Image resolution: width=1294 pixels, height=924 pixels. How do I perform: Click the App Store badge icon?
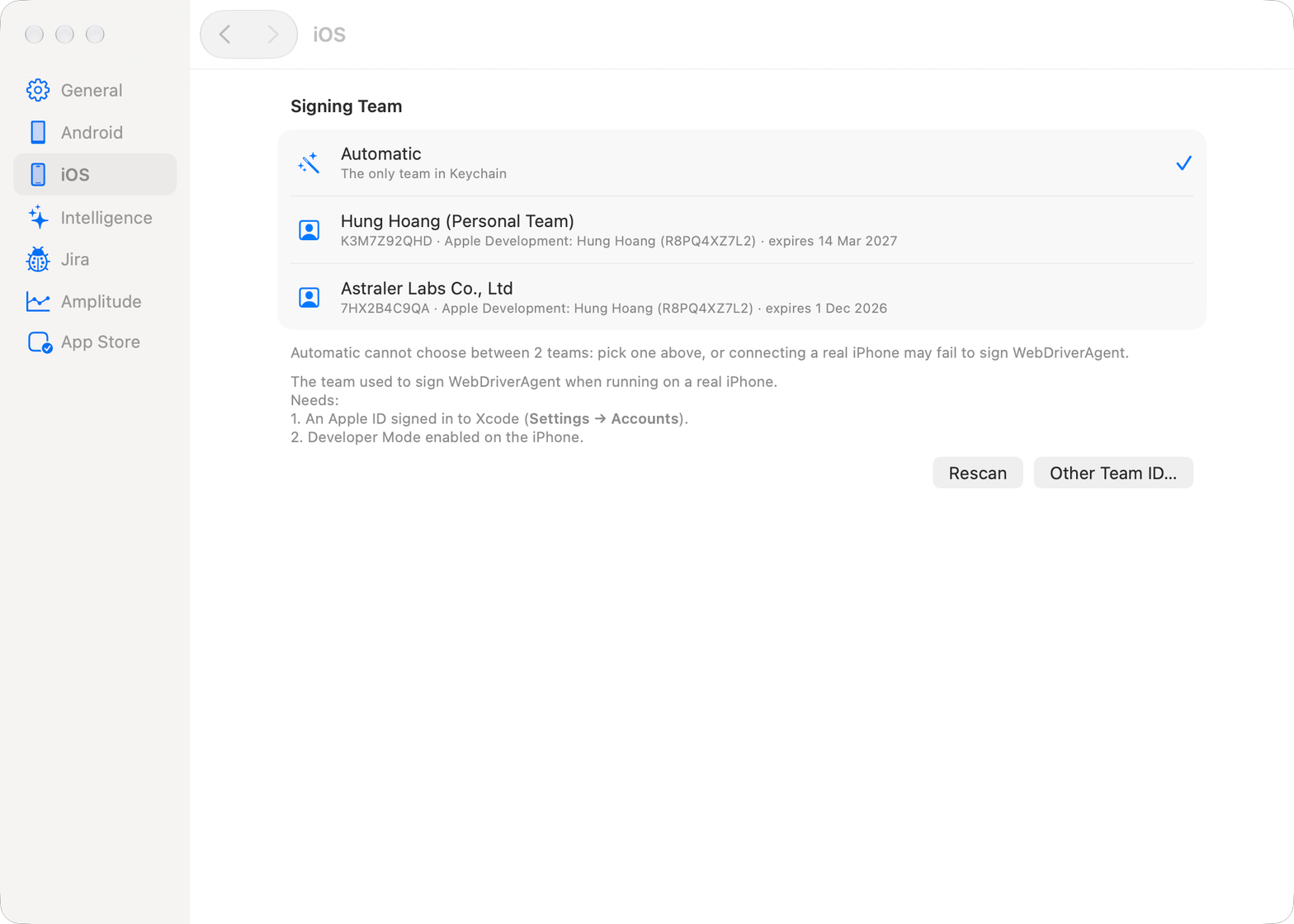click(40, 342)
